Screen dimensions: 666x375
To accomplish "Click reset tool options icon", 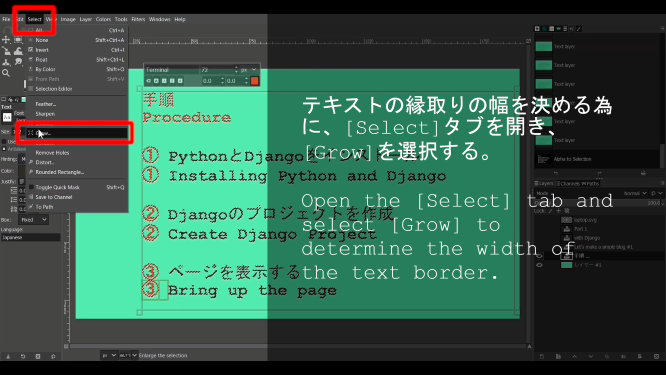I will click(53, 356).
